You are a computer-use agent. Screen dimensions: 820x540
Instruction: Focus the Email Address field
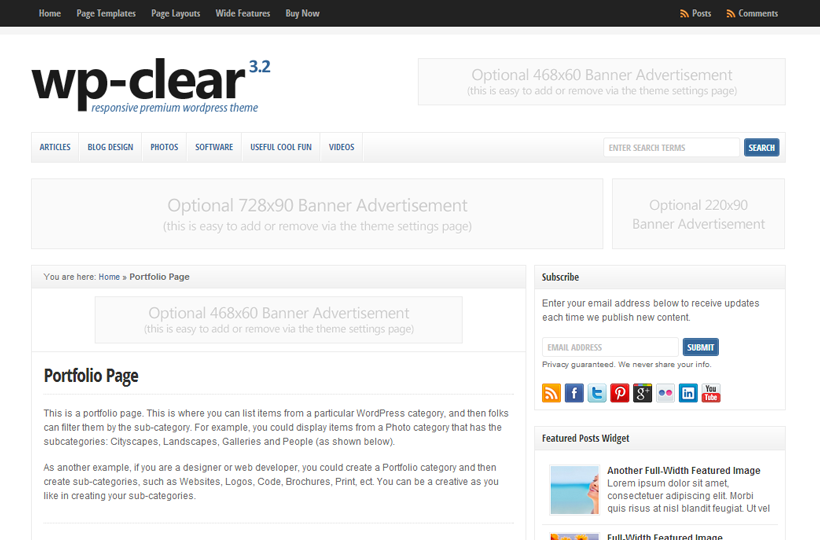610,347
